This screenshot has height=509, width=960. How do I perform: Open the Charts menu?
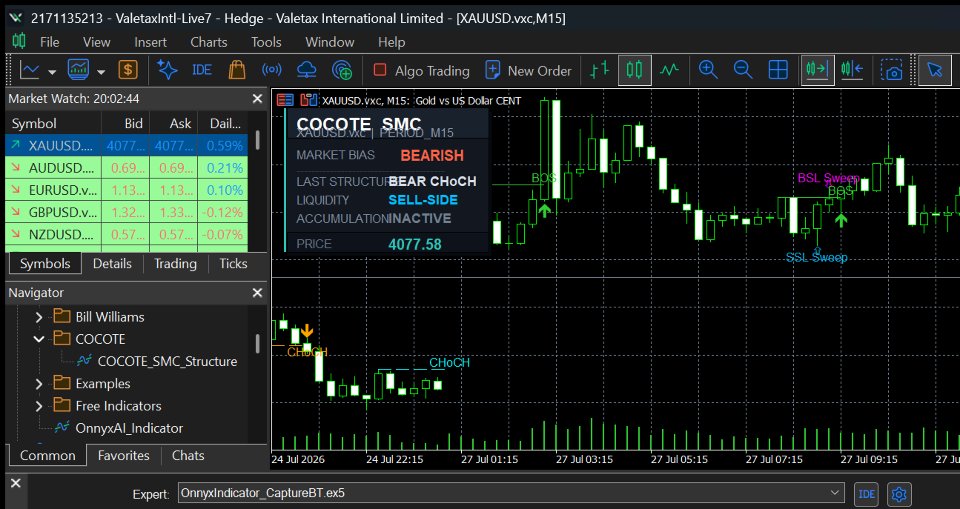(x=209, y=42)
